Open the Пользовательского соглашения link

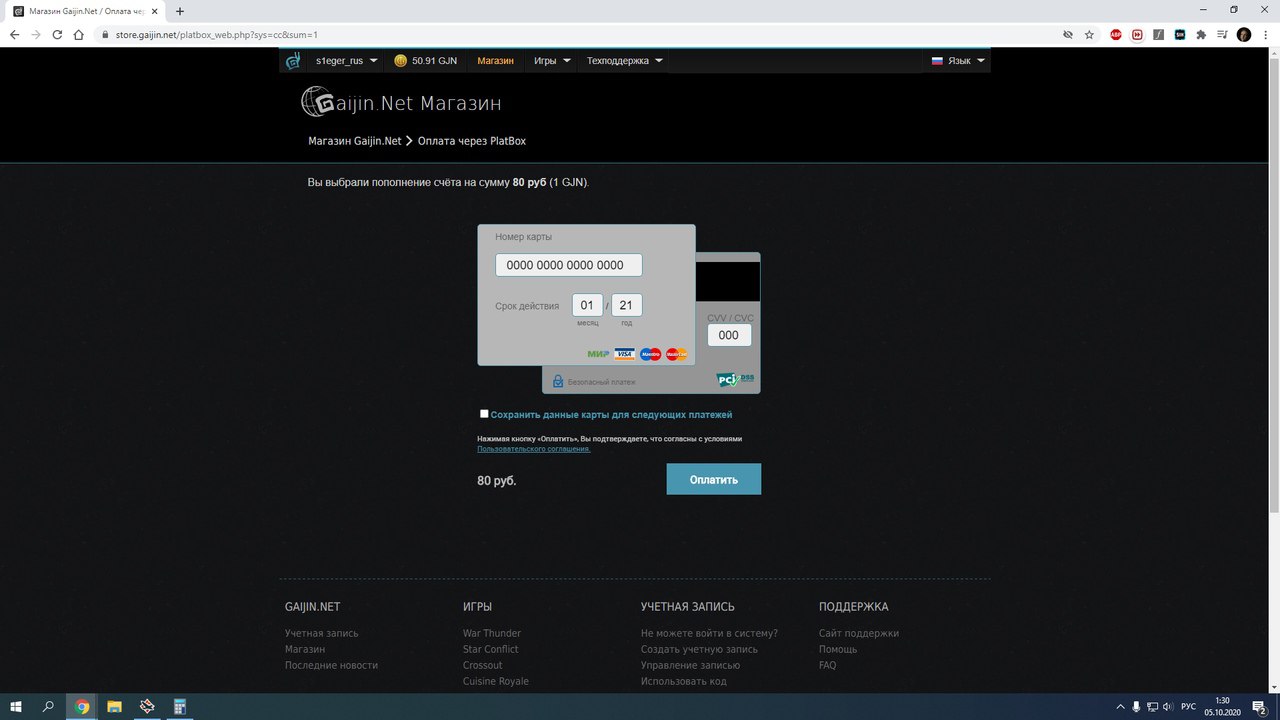tap(534, 449)
